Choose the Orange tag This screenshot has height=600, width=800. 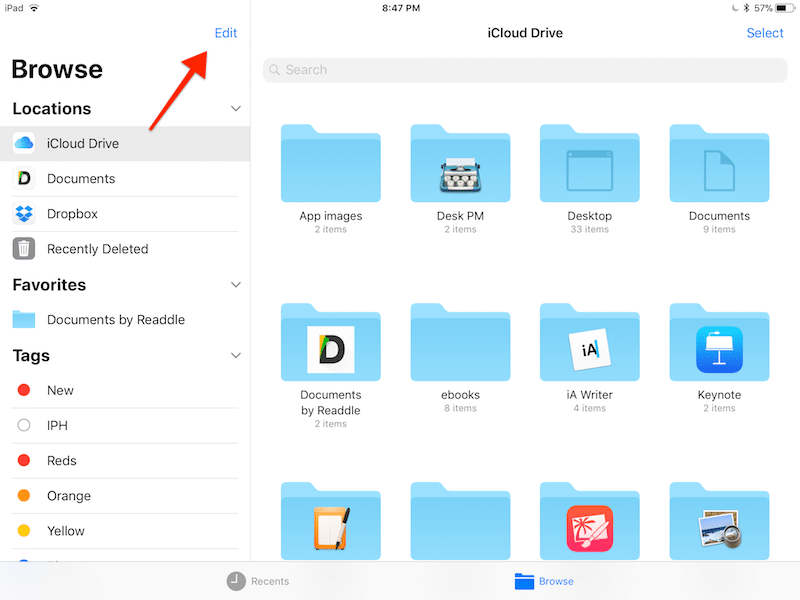pos(68,496)
